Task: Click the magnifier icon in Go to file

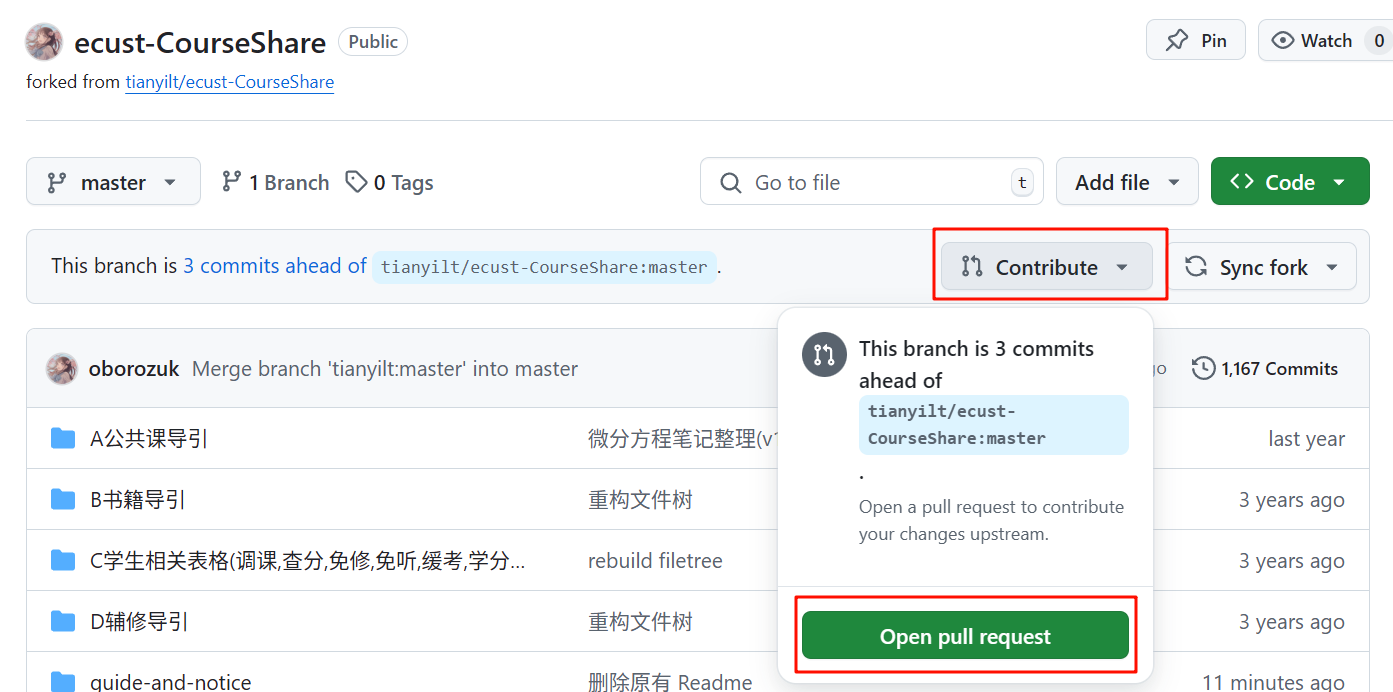Action: tap(731, 183)
